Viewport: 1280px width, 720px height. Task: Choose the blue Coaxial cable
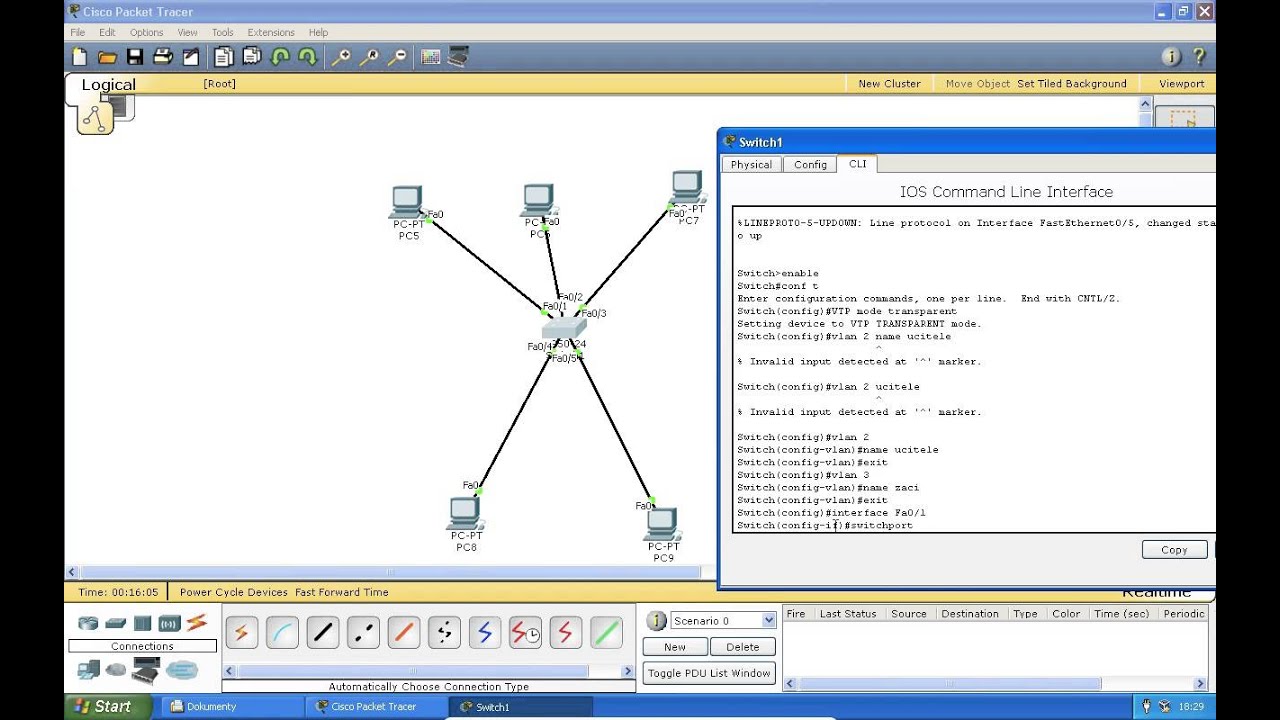pos(485,632)
